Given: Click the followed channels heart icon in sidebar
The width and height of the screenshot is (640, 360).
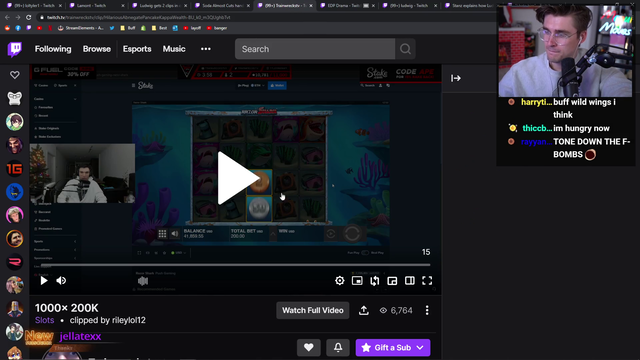Looking at the screenshot, I should click(x=15, y=75).
